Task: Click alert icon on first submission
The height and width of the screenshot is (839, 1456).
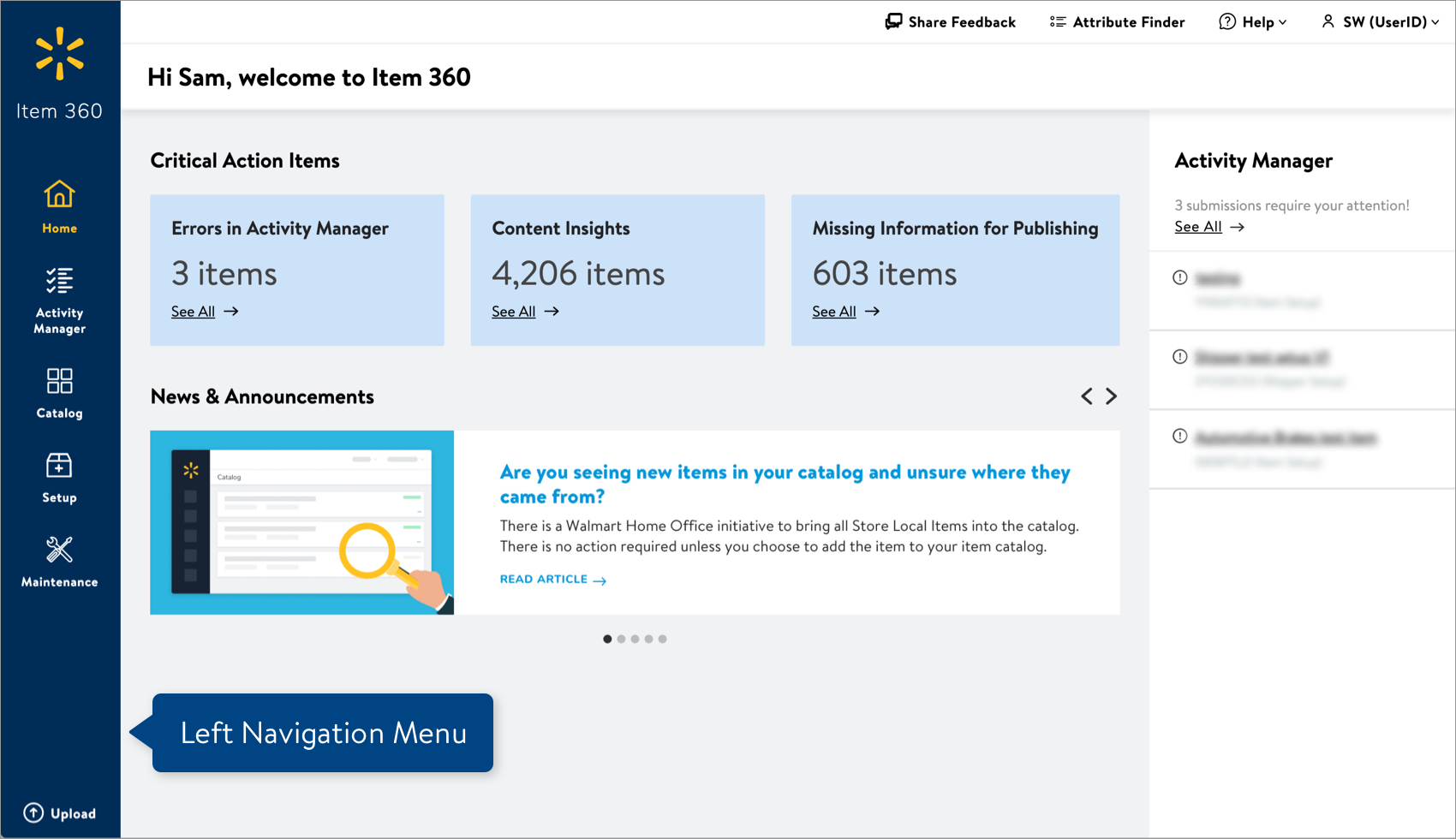Action: point(1180,277)
